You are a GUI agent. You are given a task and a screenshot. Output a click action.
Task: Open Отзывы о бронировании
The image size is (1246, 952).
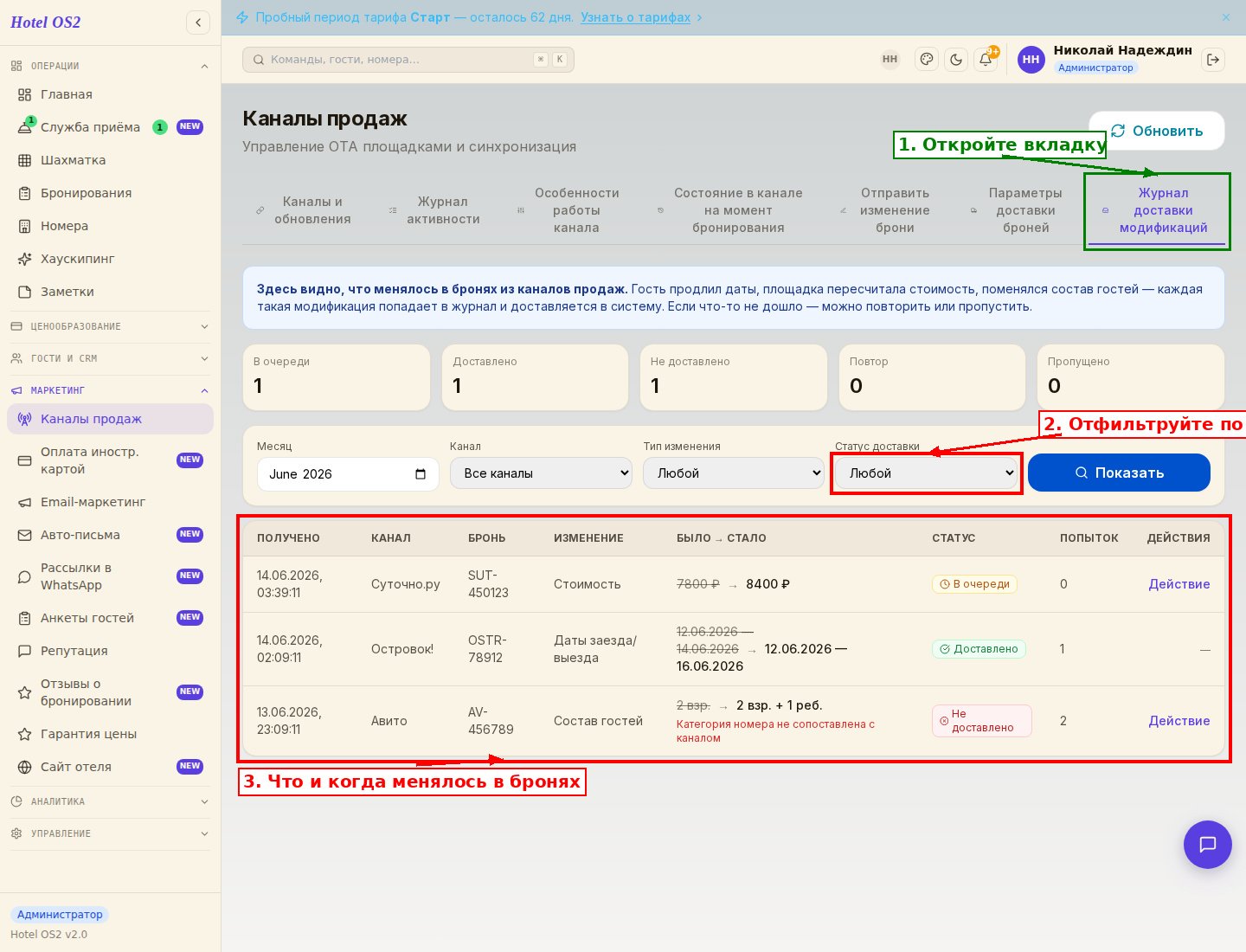point(110,692)
